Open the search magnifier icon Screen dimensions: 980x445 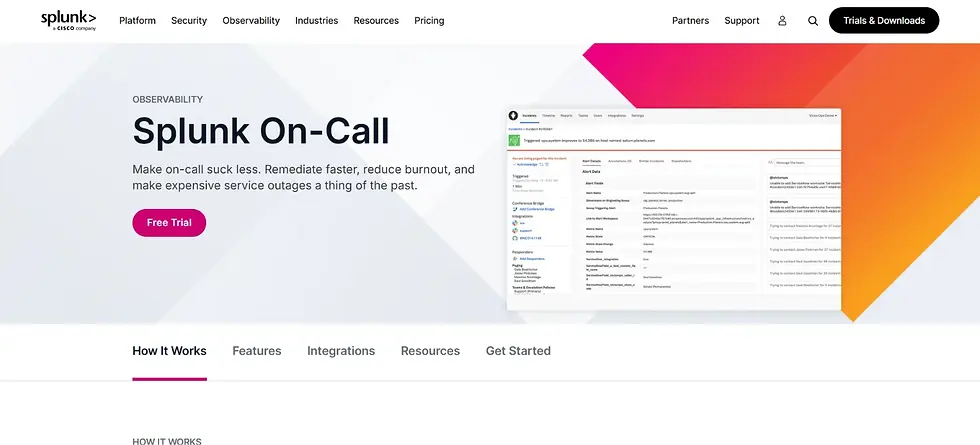click(x=812, y=21)
